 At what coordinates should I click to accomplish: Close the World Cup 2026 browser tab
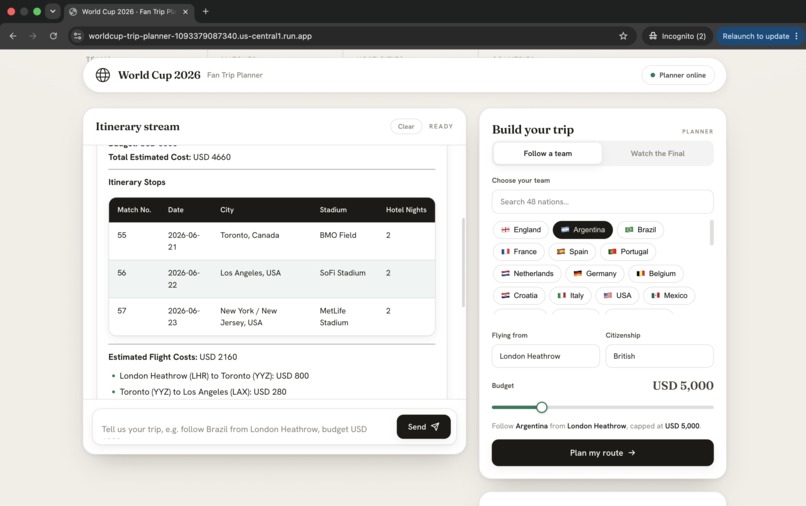[186, 11]
